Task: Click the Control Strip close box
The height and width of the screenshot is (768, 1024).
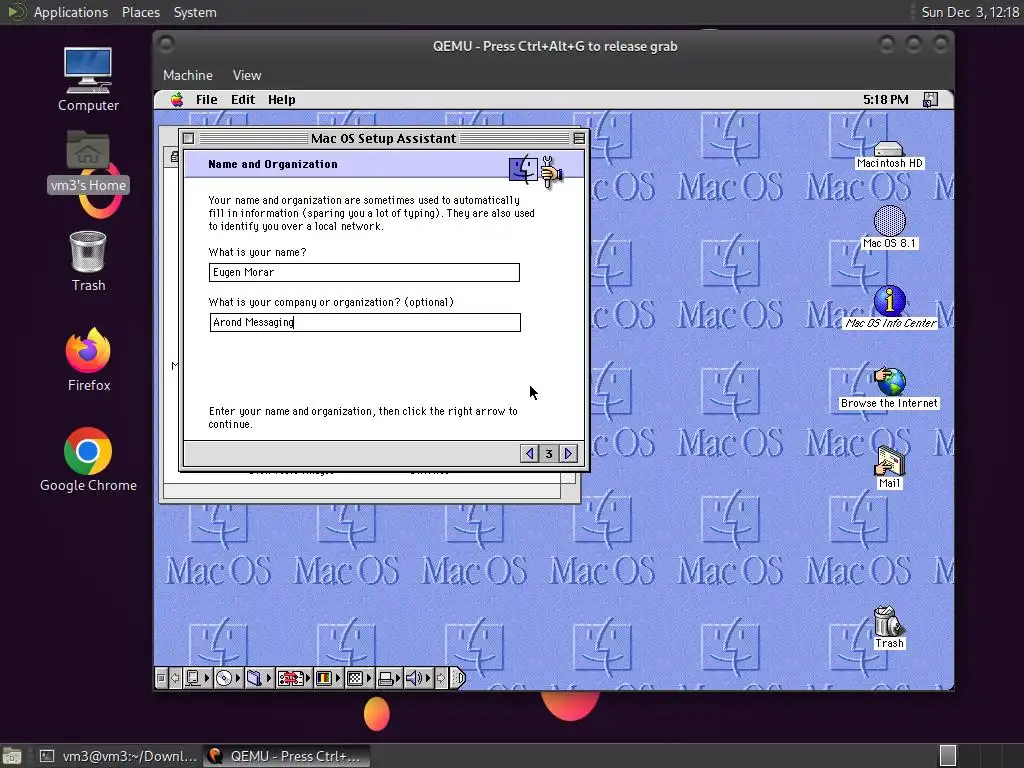Action: pos(161,678)
